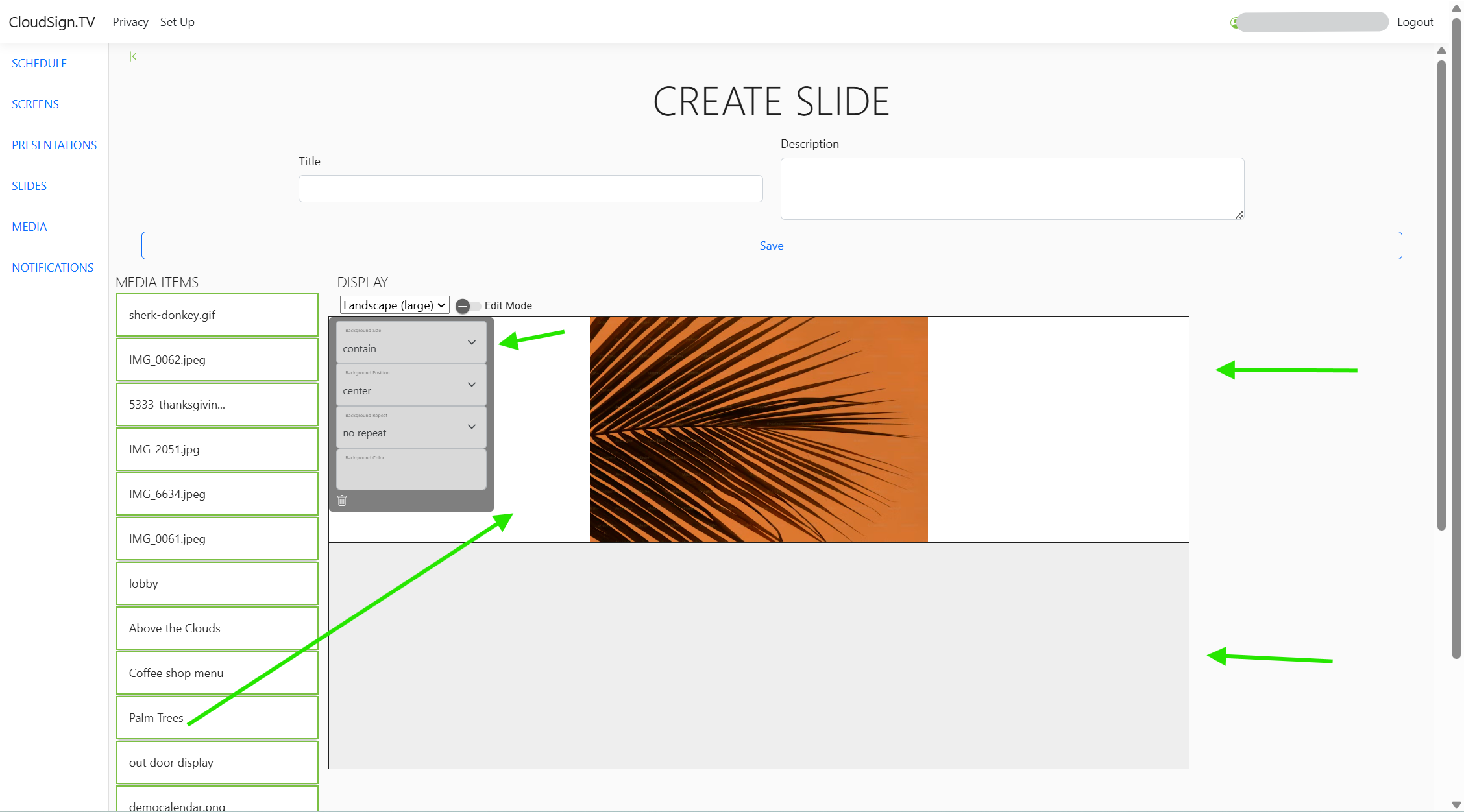This screenshot has width=1464, height=812.
Task: Click the Description text area
Action: point(1012,188)
